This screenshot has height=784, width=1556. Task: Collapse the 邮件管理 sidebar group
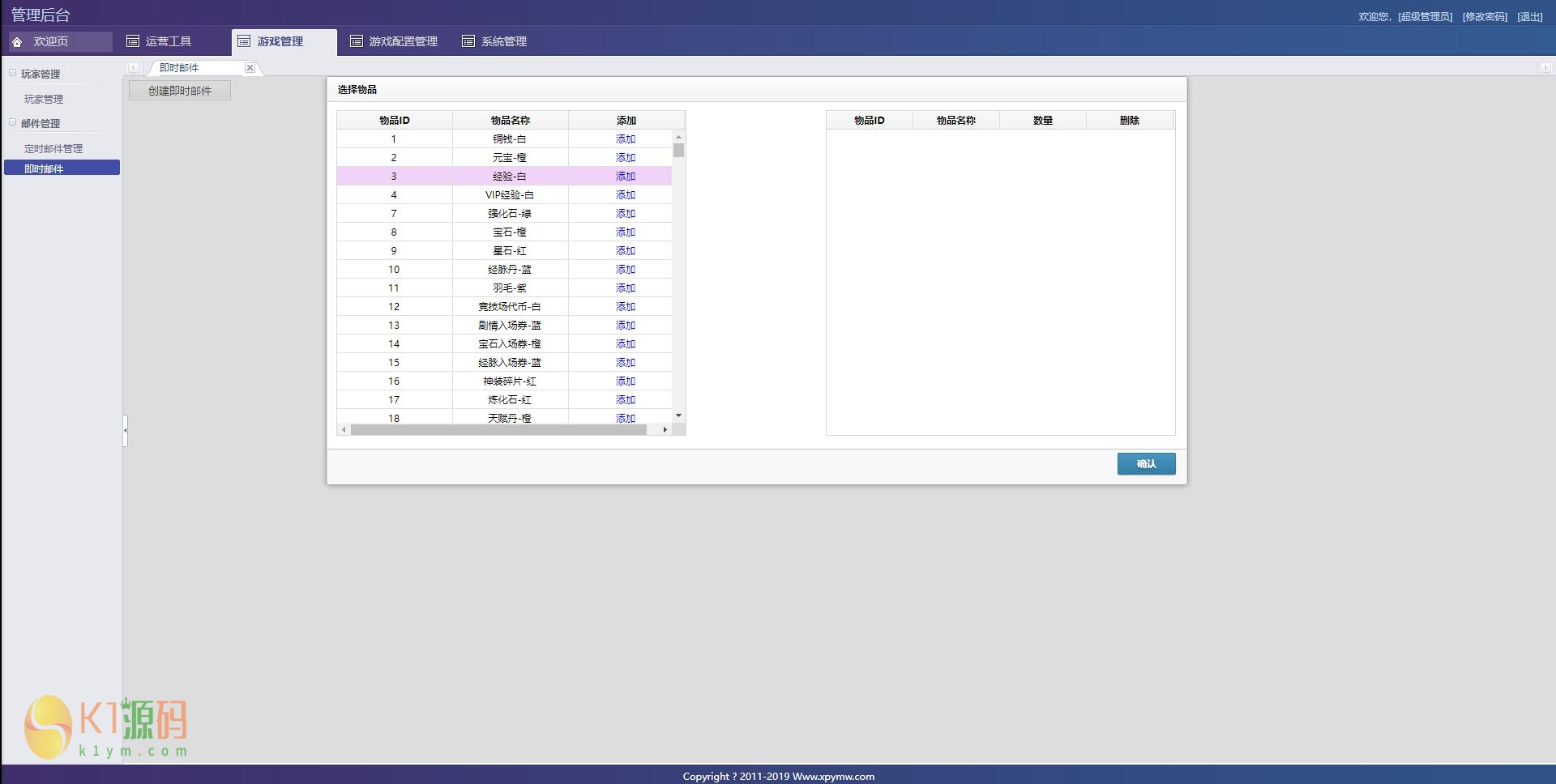pyautogui.click(x=13, y=123)
